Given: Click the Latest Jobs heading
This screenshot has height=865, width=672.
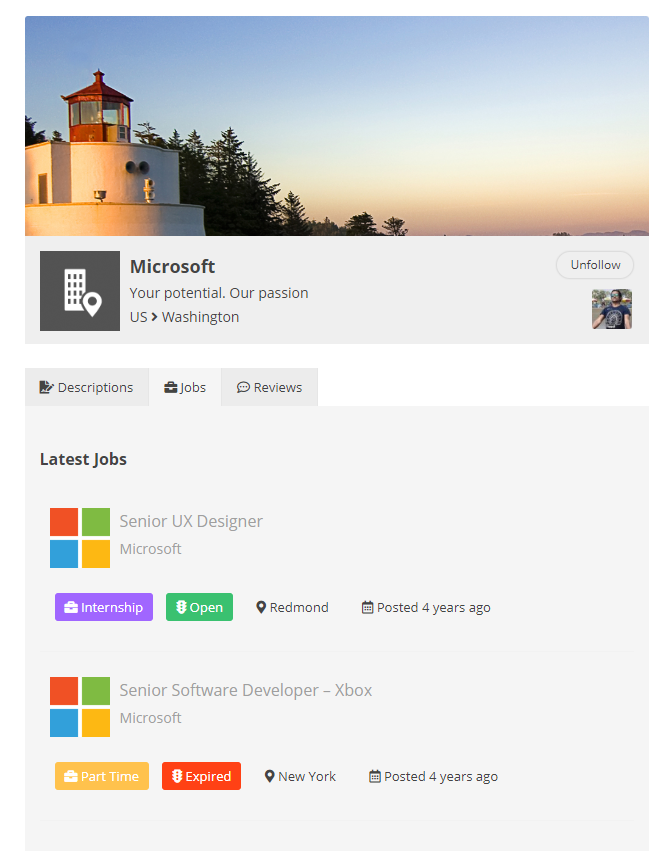Looking at the screenshot, I should [x=83, y=459].
